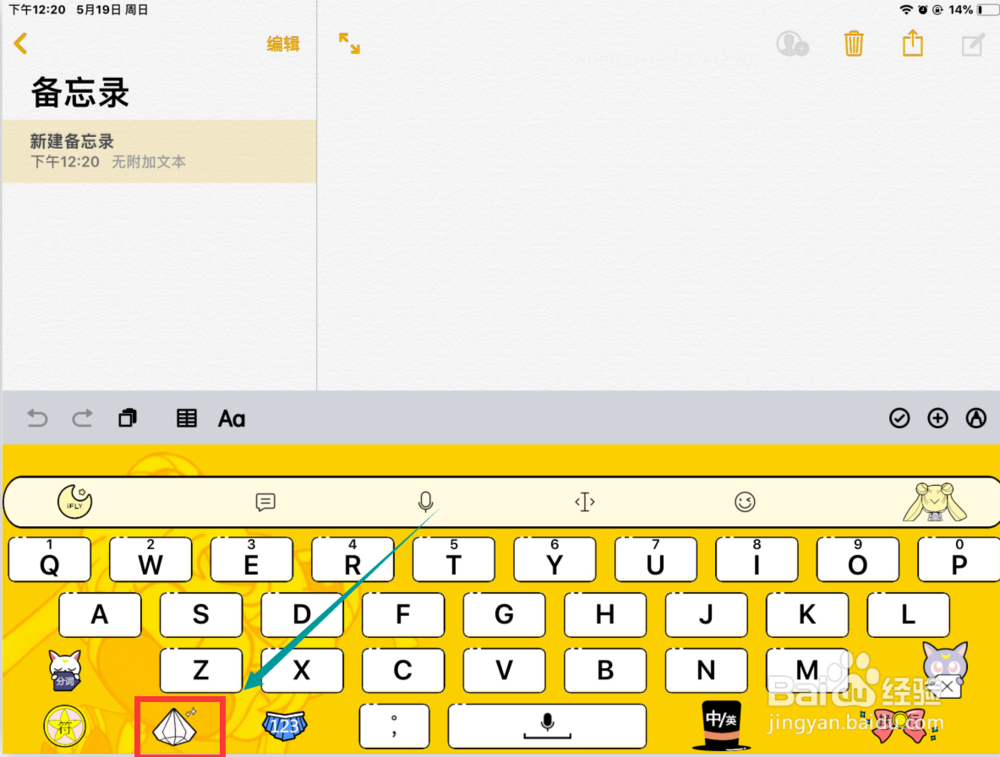The width and height of the screenshot is (1000, 757).
Task: Open the 符 symbol keyboard
Action: [64, 726]
